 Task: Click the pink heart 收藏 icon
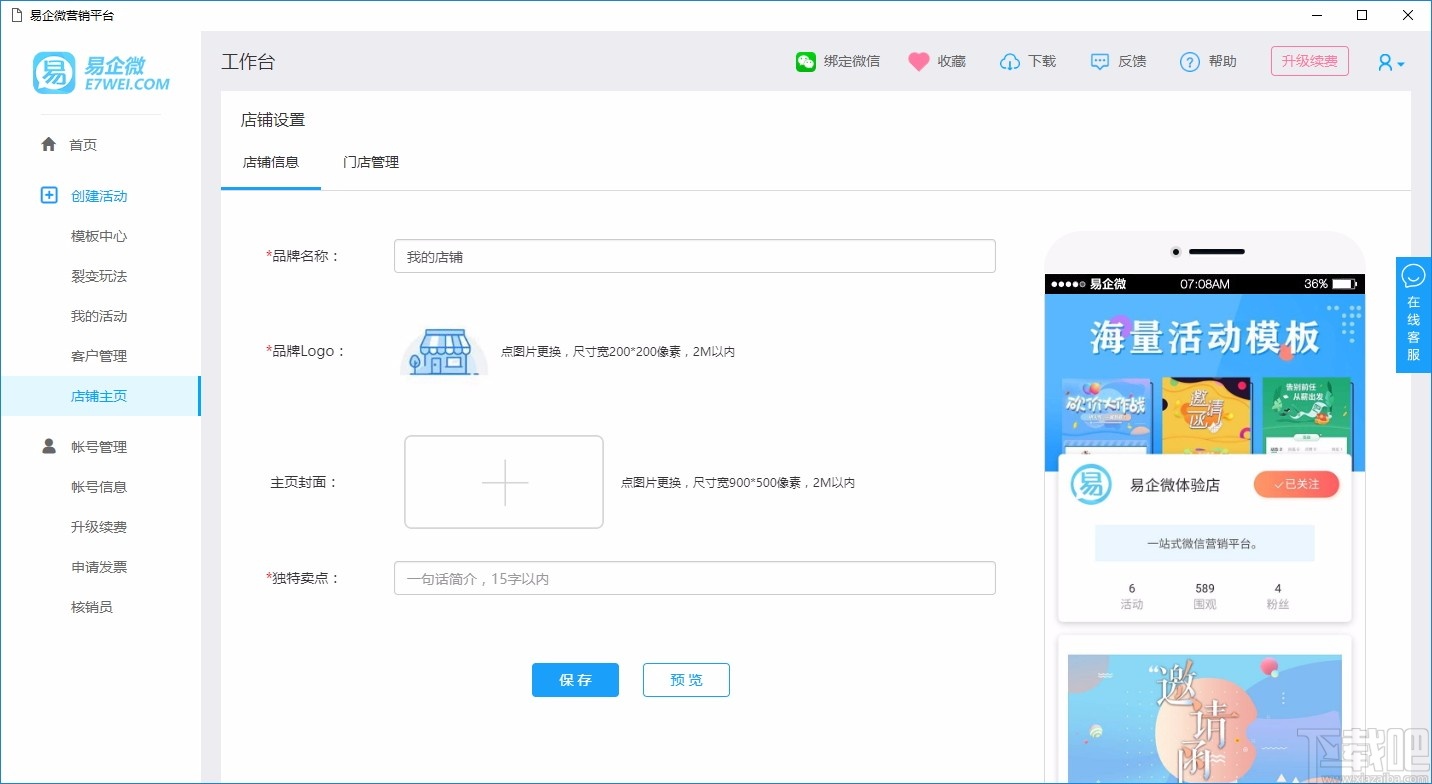pos(919,62)
